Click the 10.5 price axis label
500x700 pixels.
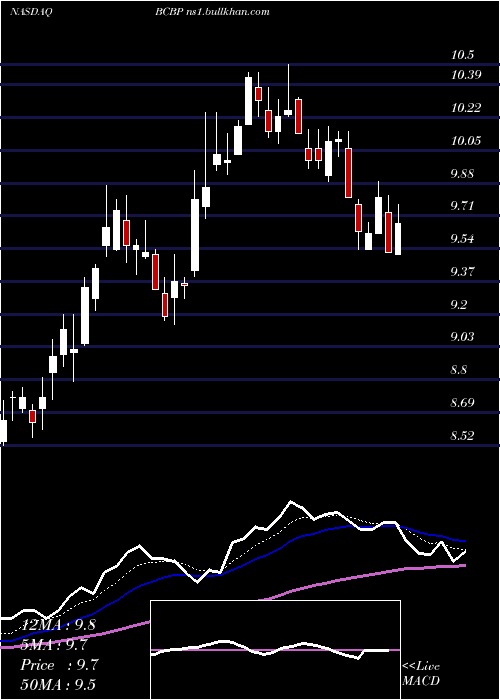pyautogui.click(x=462, y=55)
